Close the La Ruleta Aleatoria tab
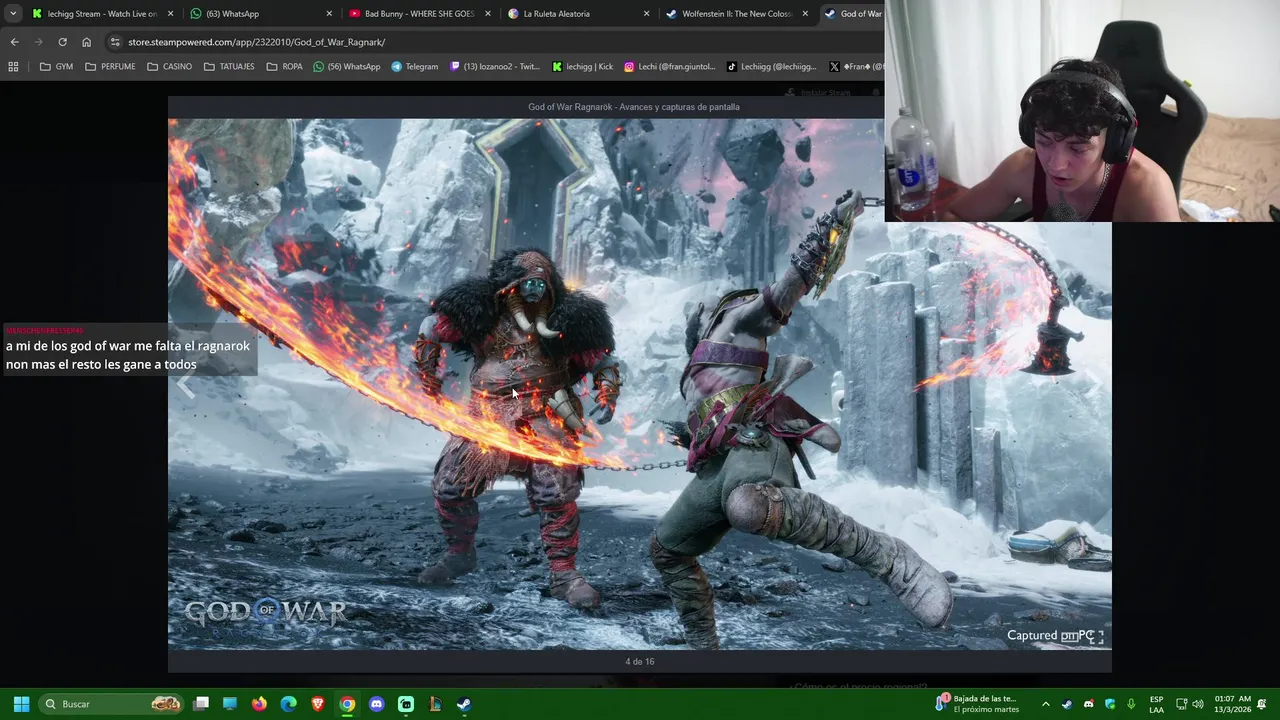Screen dimensions: 1280x720 click(x=646, y=14)
